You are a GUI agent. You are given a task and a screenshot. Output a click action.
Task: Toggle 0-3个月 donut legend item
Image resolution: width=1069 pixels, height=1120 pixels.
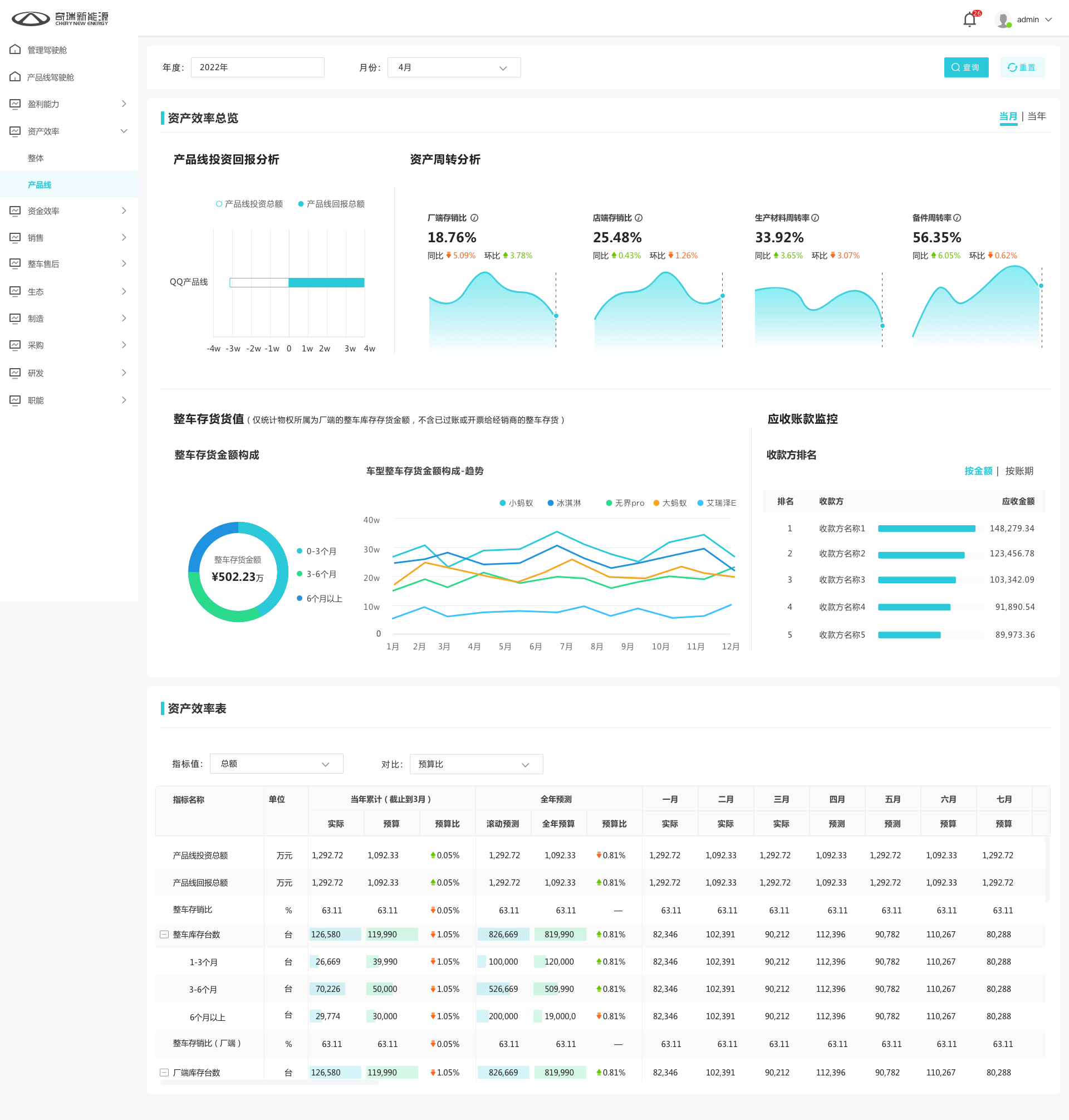point(316,551)
